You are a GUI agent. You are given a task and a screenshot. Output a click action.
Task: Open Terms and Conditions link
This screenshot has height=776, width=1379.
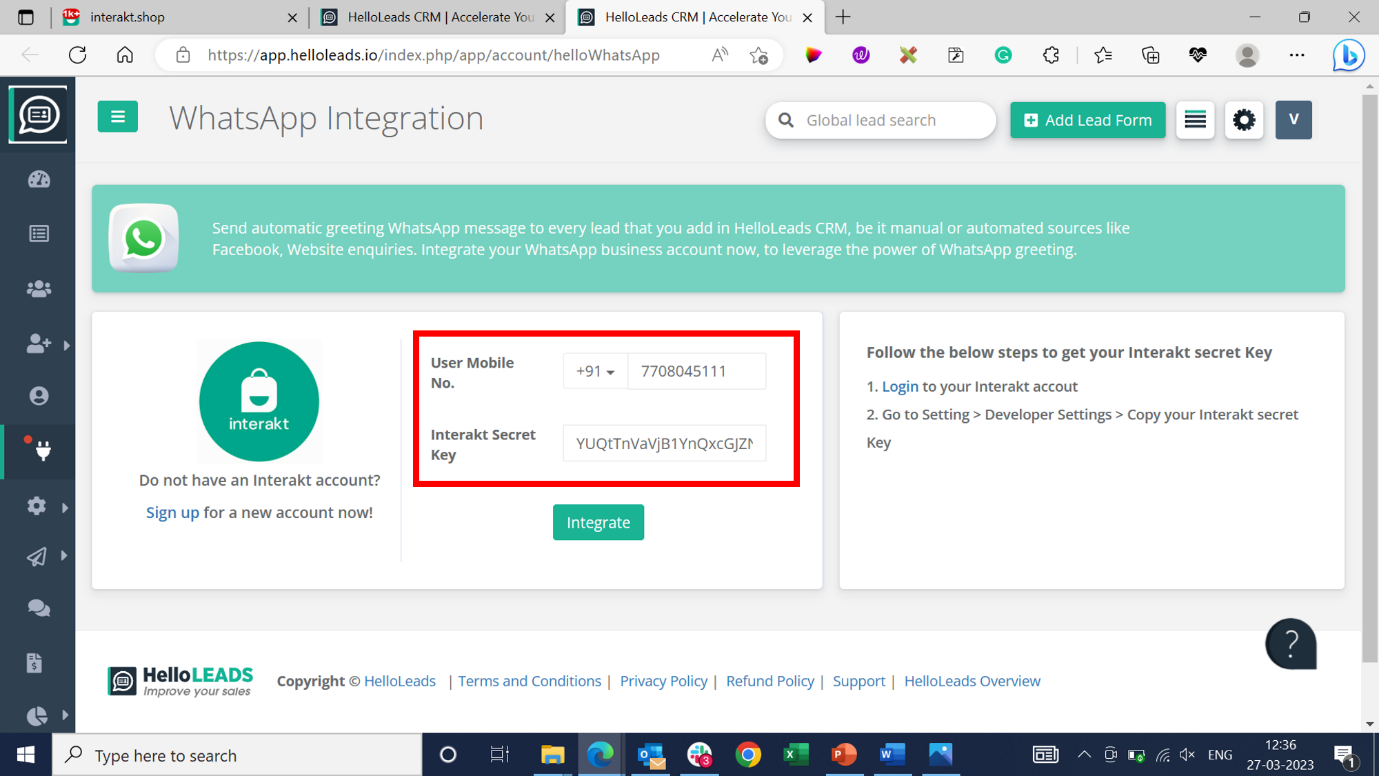[529, 681]
